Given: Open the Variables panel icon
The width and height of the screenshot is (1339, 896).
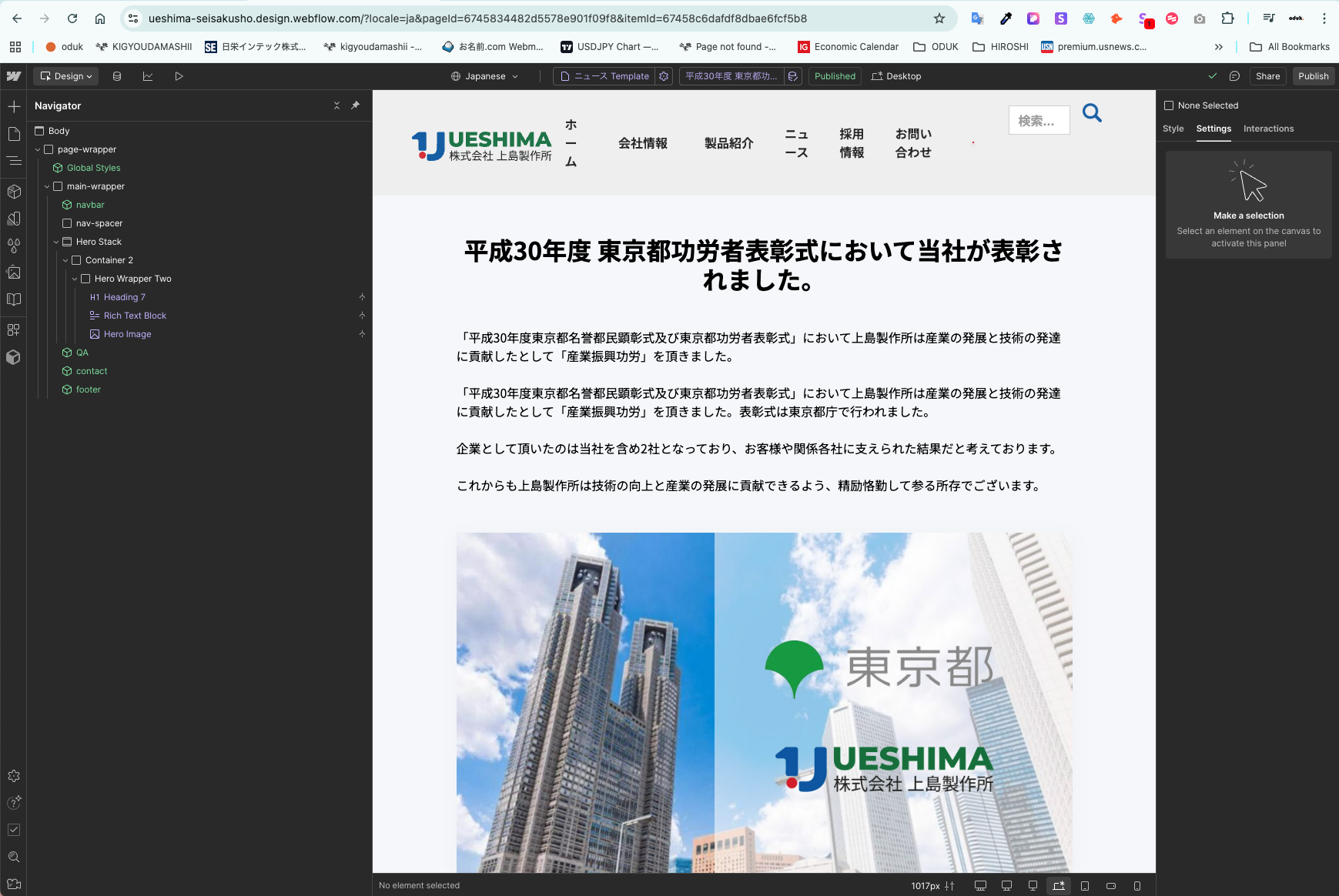Looking at the screenshot, I should click(14, 219).
